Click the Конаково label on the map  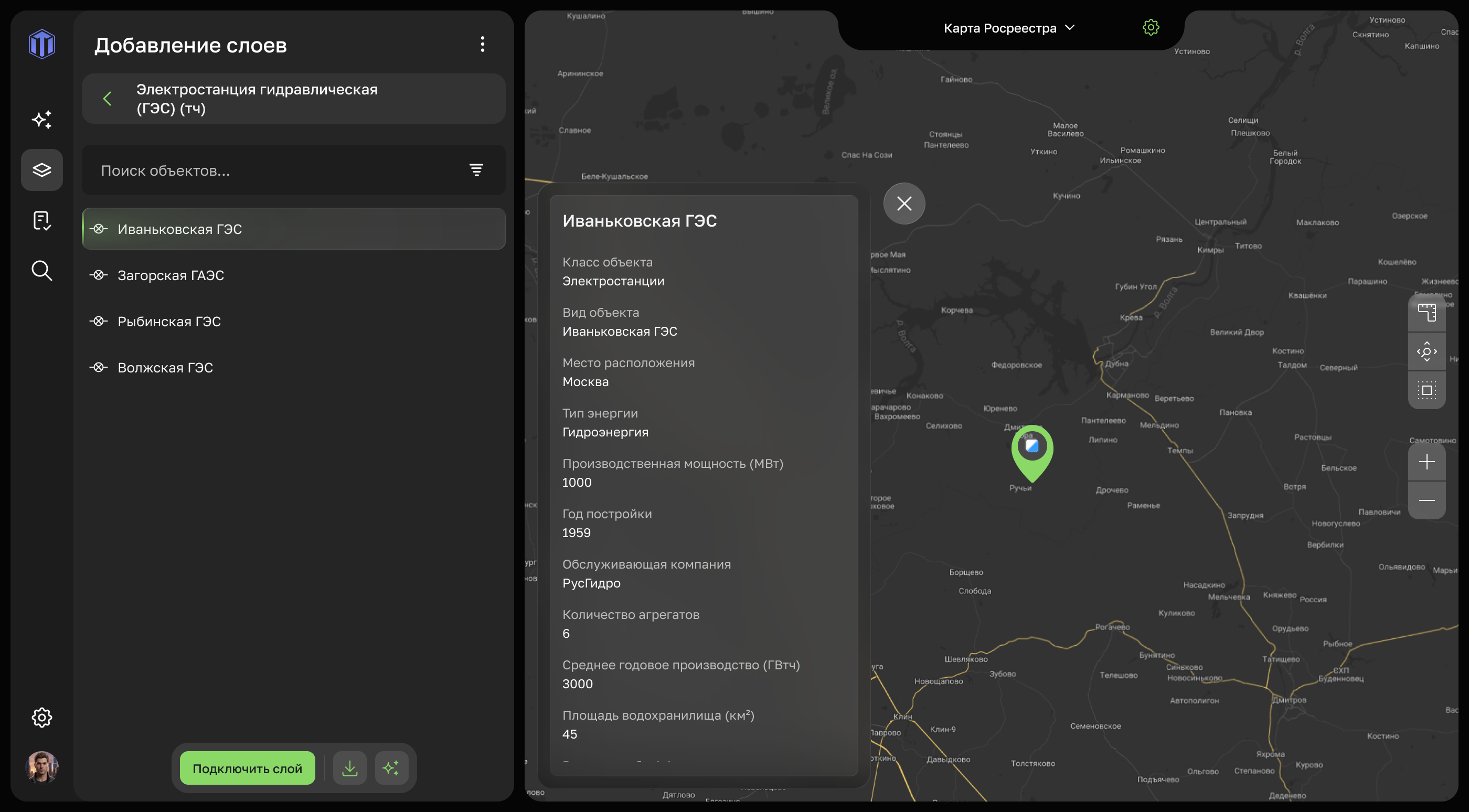click(924, 396)
